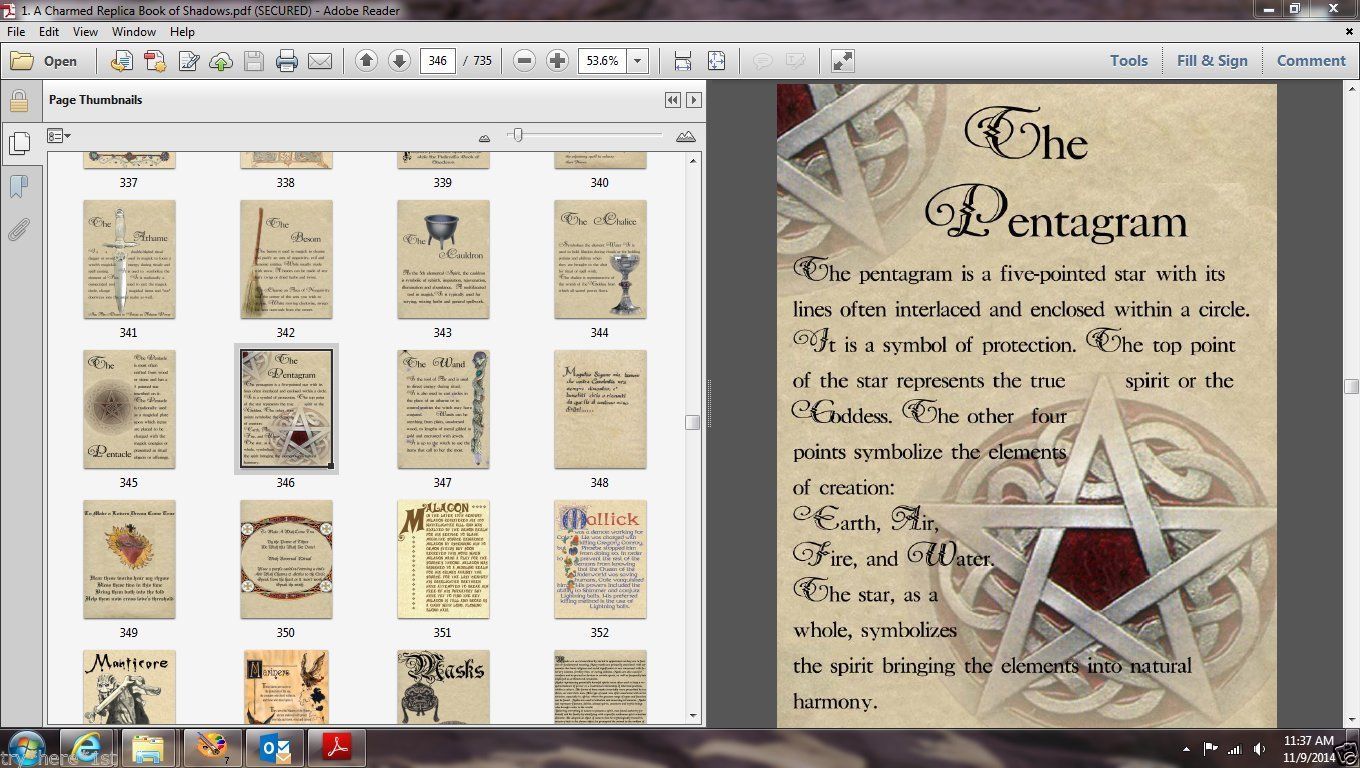Select page thumbnail 344 The Chalice

(600, 259)
